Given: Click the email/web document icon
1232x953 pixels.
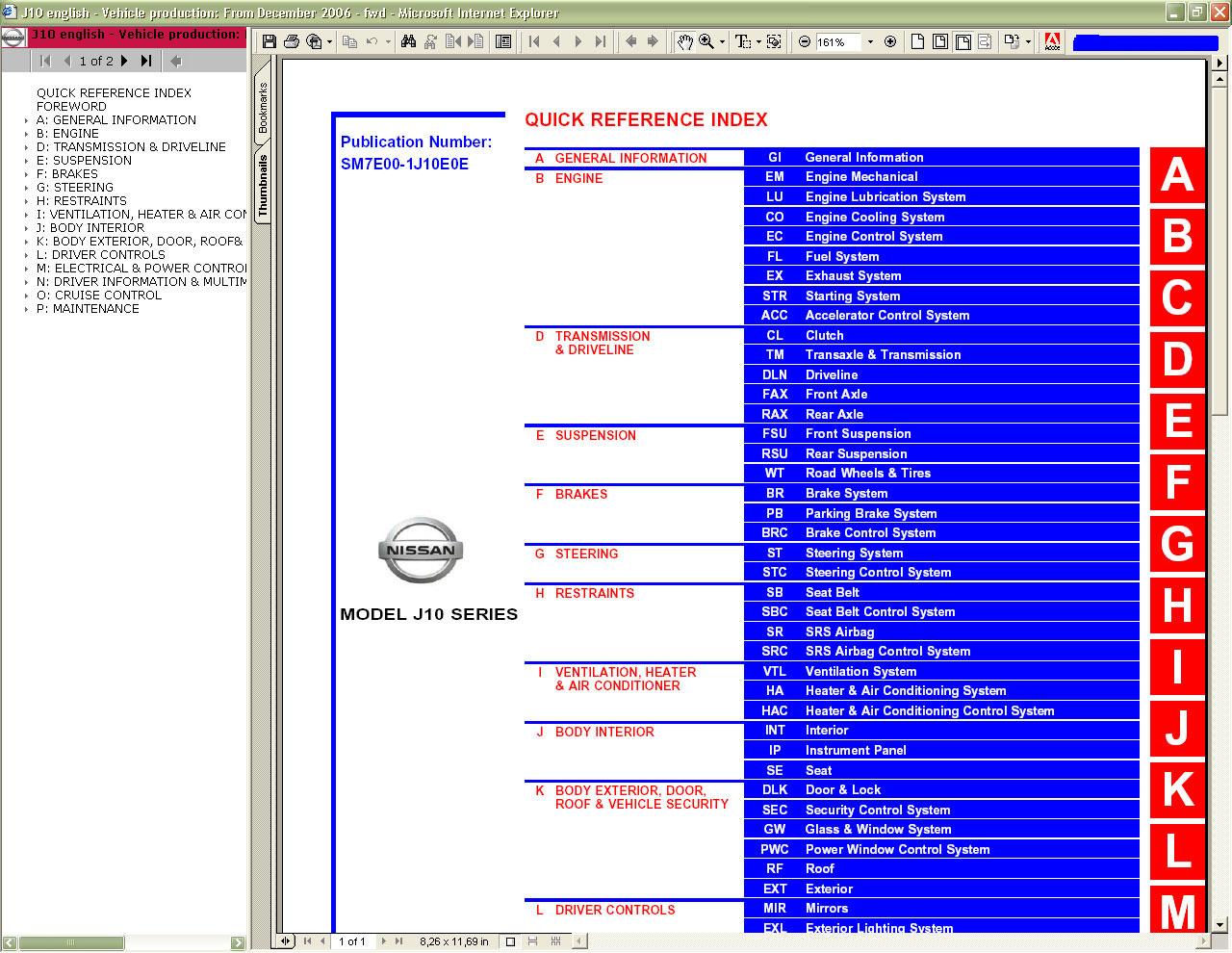Looking at the screenshot, I should tap(314, 41).
